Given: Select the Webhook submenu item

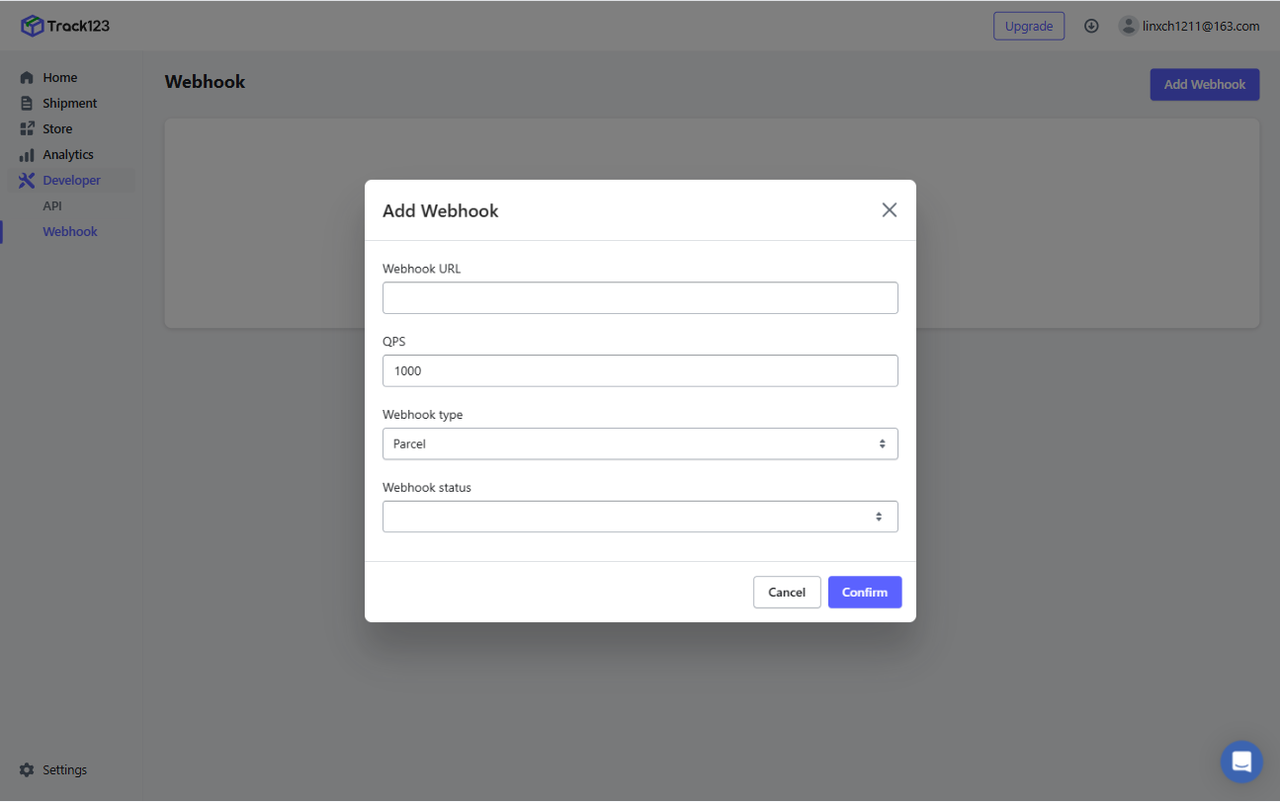Looking at the screenshot, I should (x=70, y=232).
